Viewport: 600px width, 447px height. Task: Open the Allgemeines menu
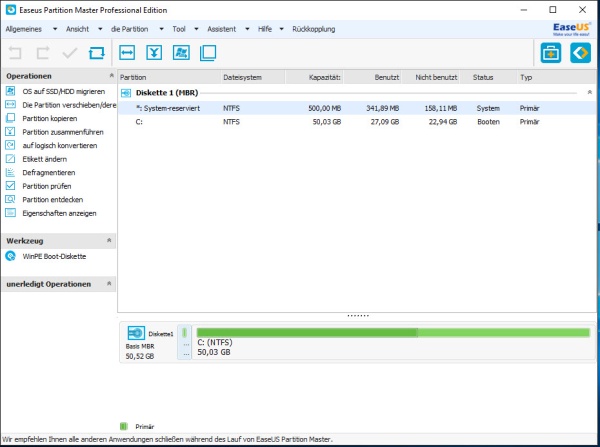point(24,29)
